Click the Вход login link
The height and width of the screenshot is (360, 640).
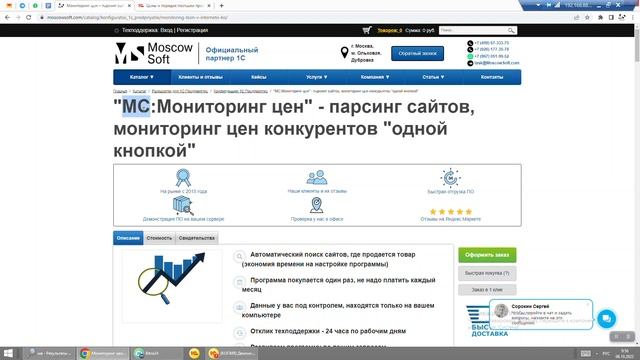pos(167,30)
